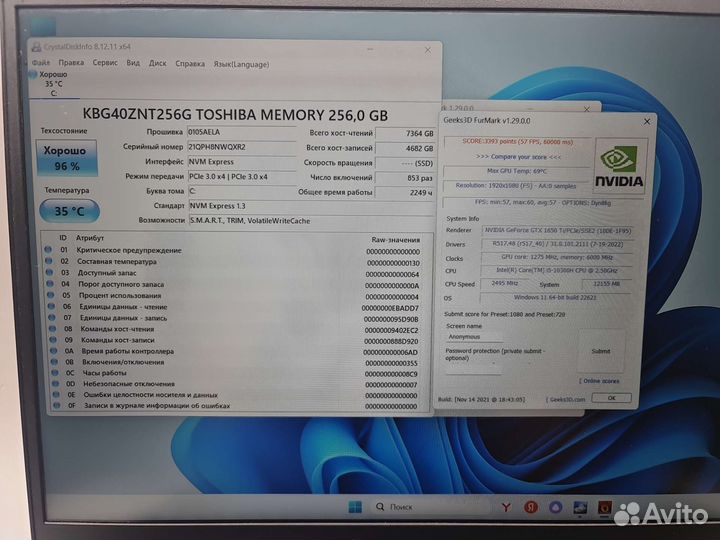Click the firmware field 0105AELA
The height and width of the screenshot is (540, 720).
pyautogui.click(x=241, y=132)
